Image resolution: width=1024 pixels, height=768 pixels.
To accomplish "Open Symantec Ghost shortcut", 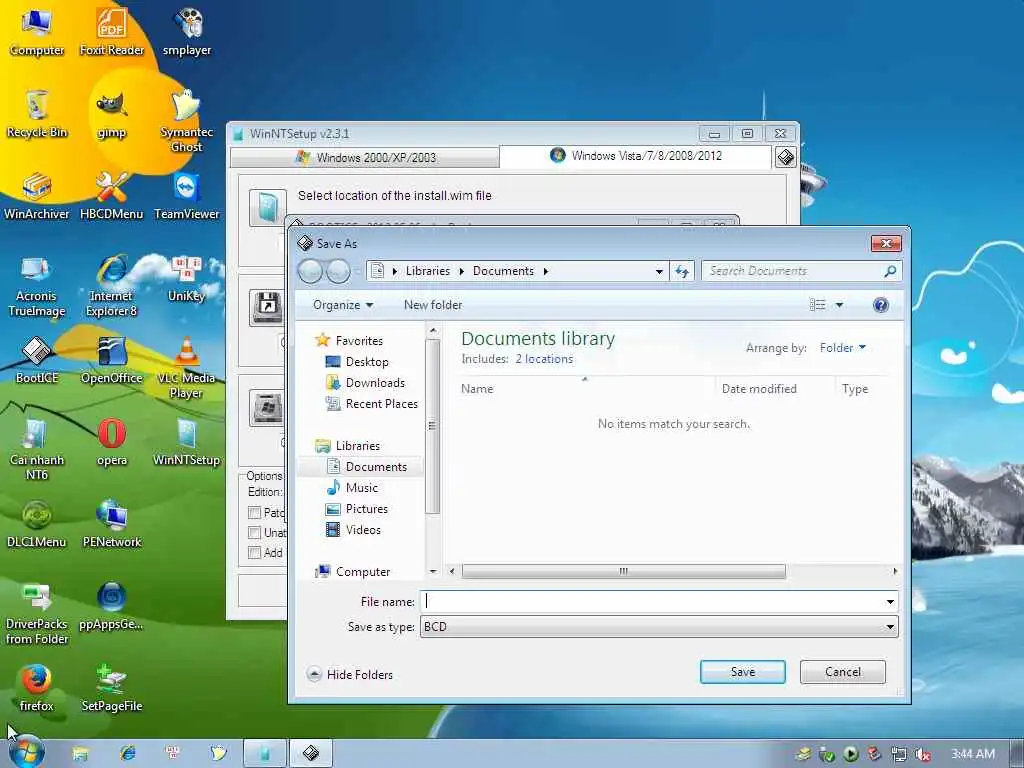I will tap(187, 121).
